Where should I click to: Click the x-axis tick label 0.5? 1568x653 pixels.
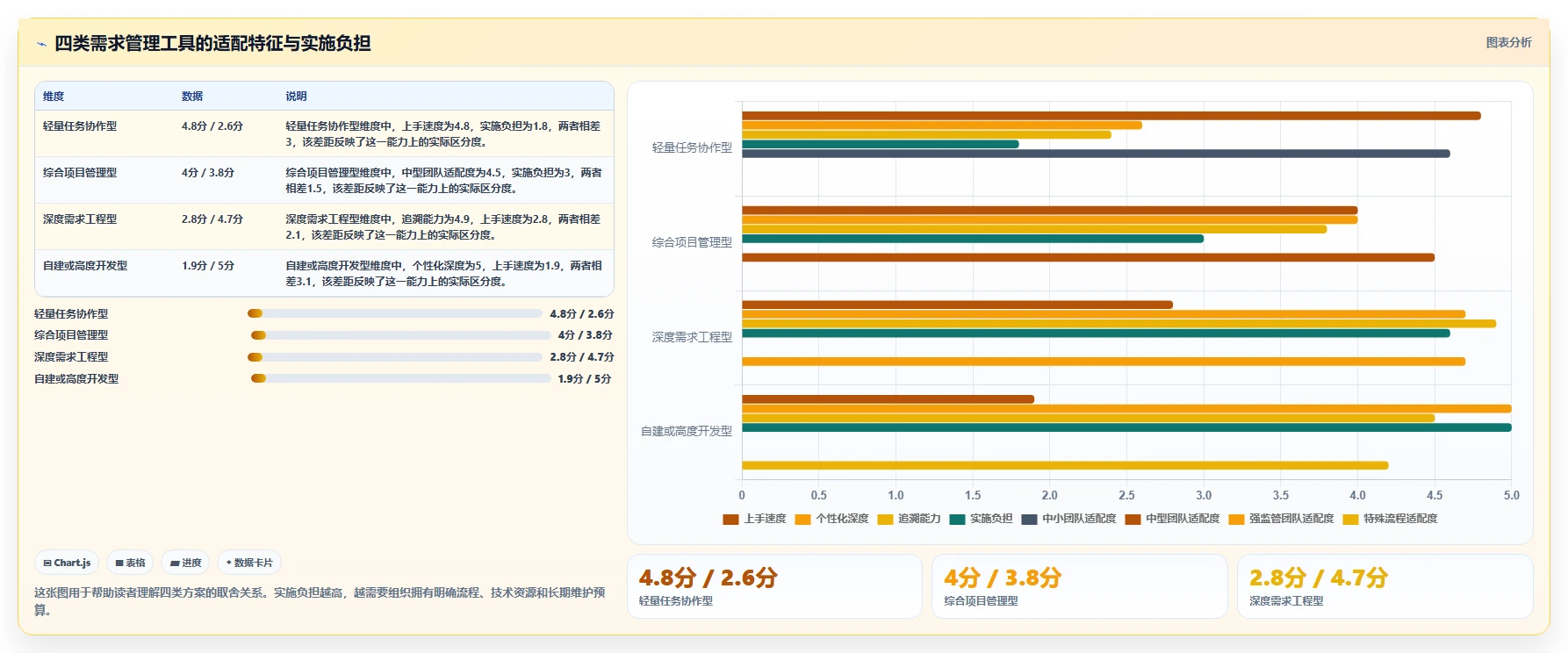coord(819,496)
